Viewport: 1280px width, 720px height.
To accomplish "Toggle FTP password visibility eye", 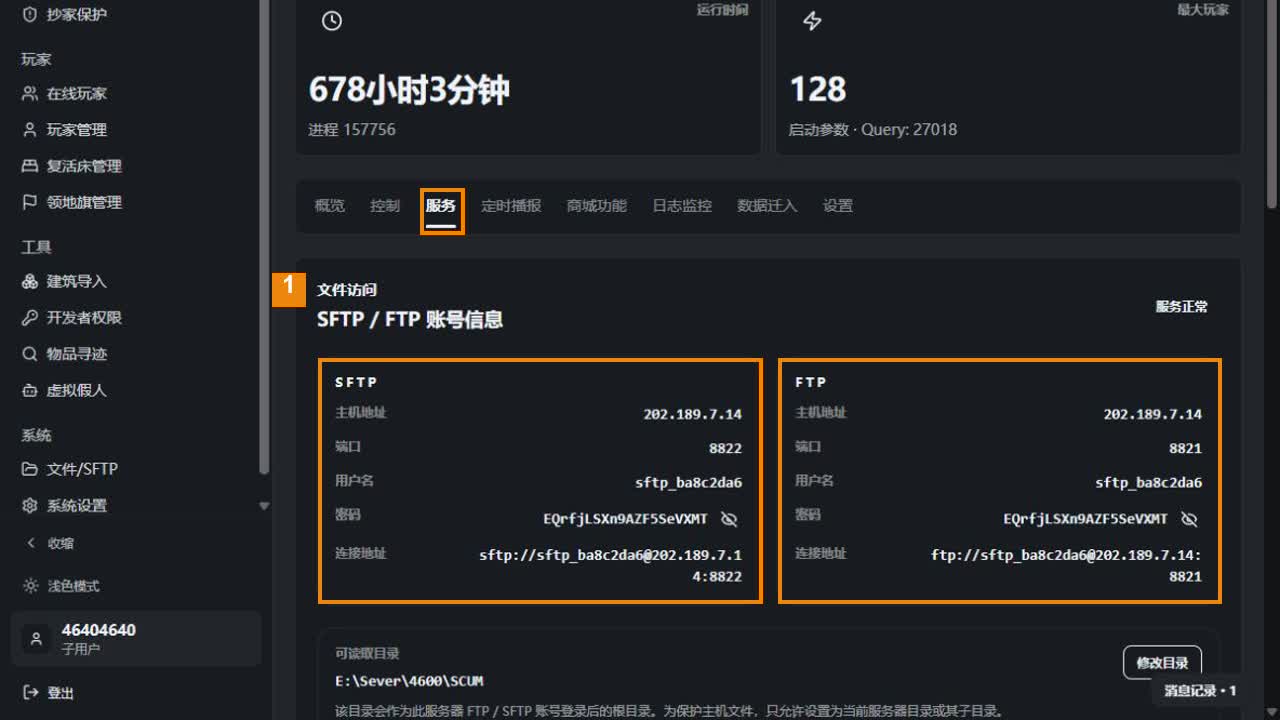I will click(1189, 519).
